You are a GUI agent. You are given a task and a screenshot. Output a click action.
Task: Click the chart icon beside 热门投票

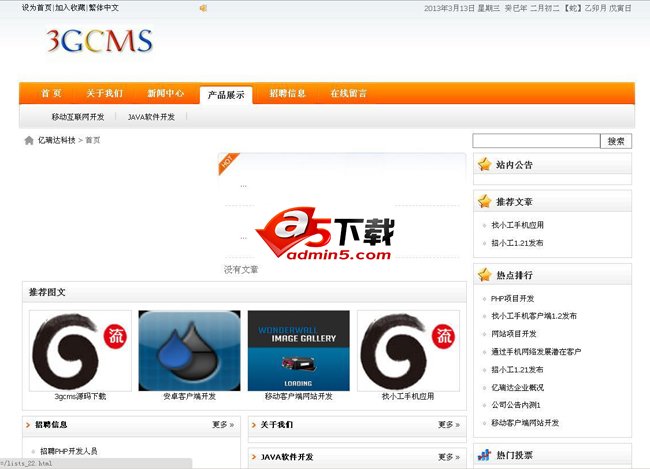(484, 455)
